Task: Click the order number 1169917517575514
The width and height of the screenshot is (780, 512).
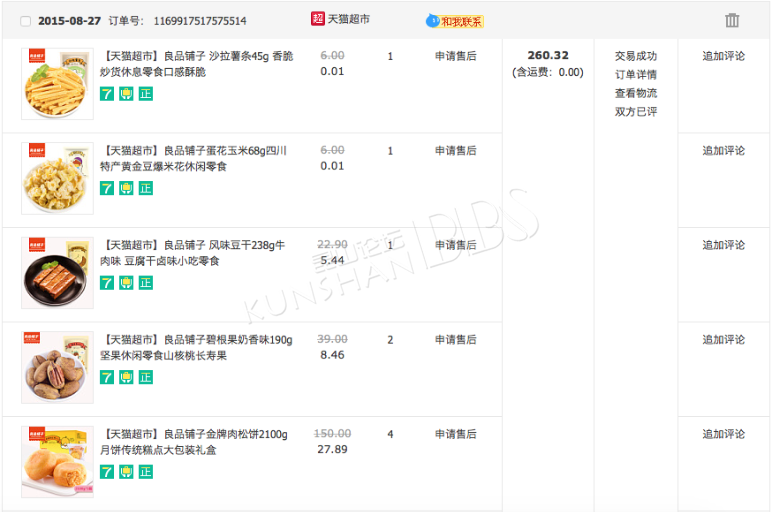Action: pos(200,21)
